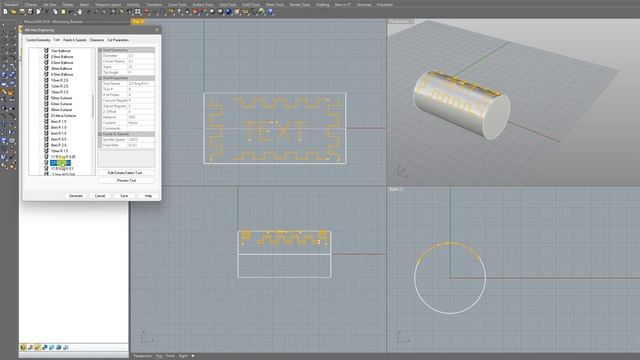The width and height of the screenshot is (640, 360).
Task: Click the Print icon in toolbar
Action: coord(30,12)
